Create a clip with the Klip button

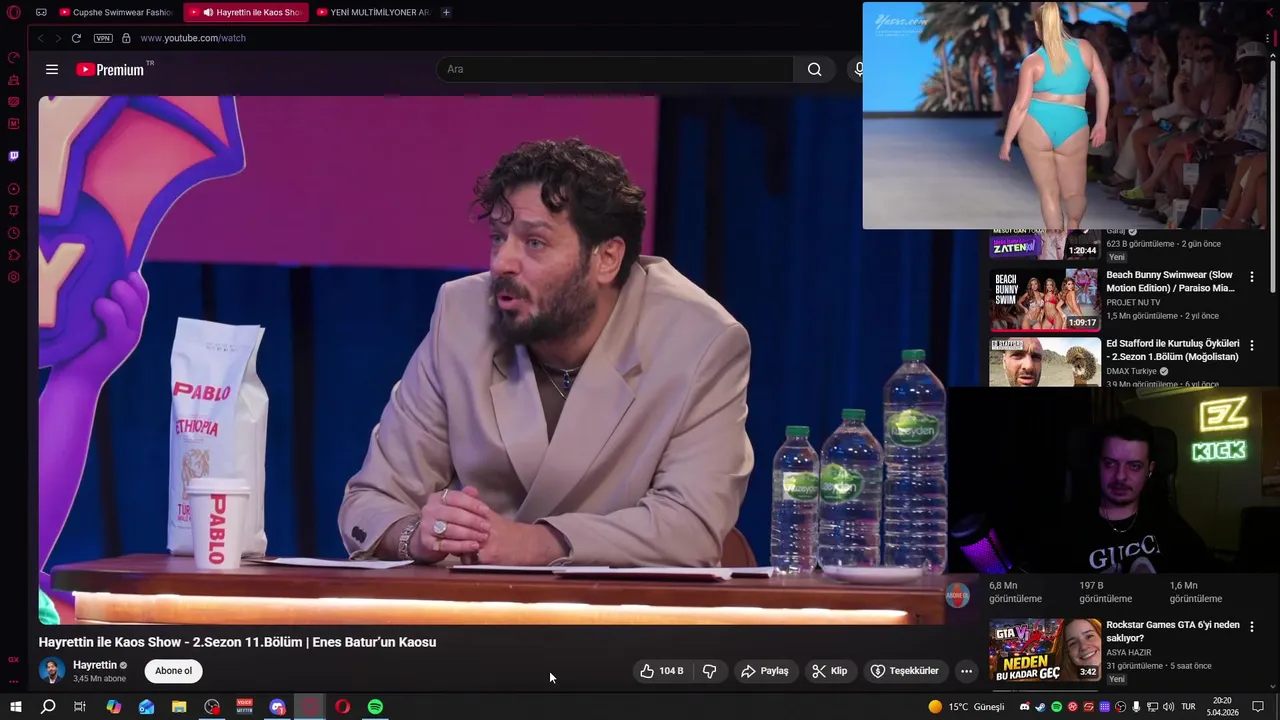(830, 671)
